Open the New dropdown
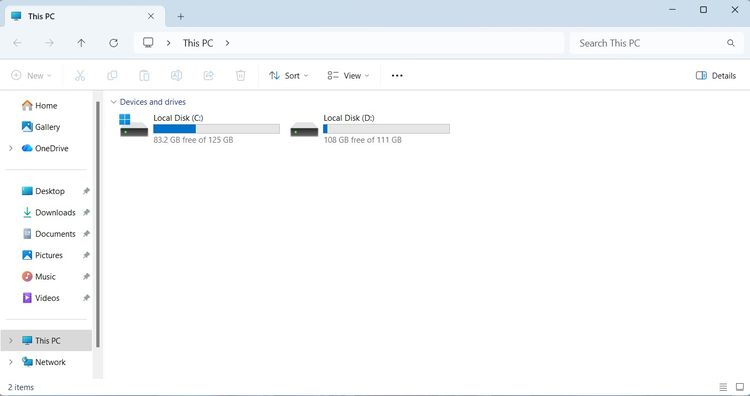The width and height of the screenshot is (750, 396). pos(31,76)
